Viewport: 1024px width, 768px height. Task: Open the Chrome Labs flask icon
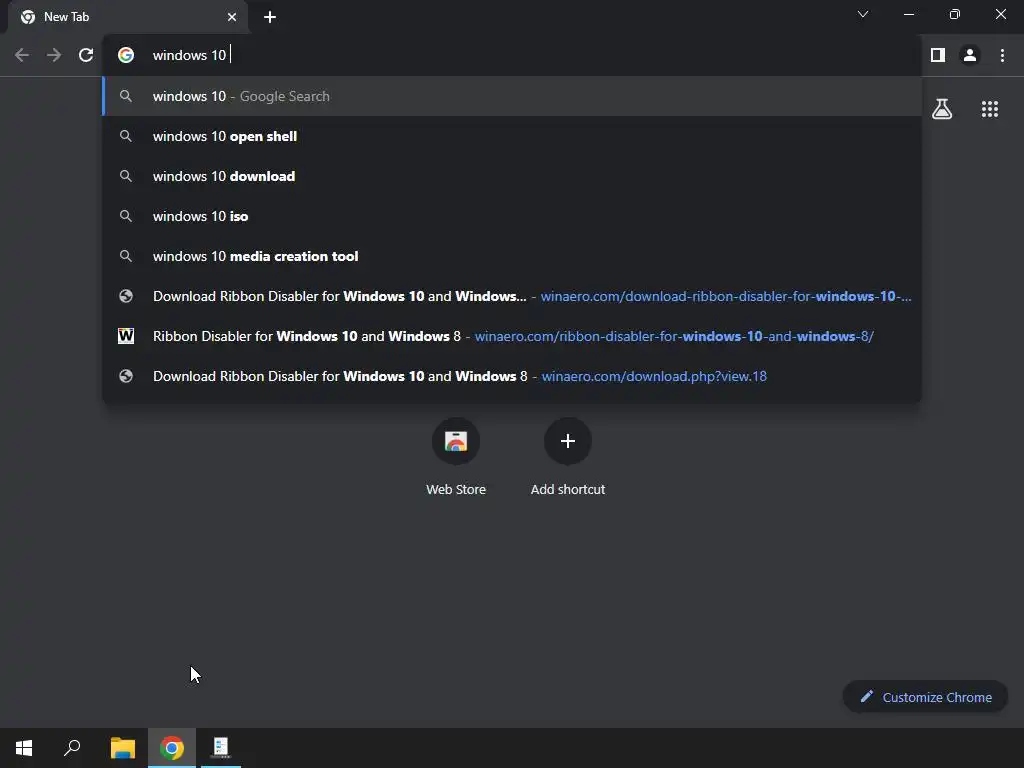942,108
